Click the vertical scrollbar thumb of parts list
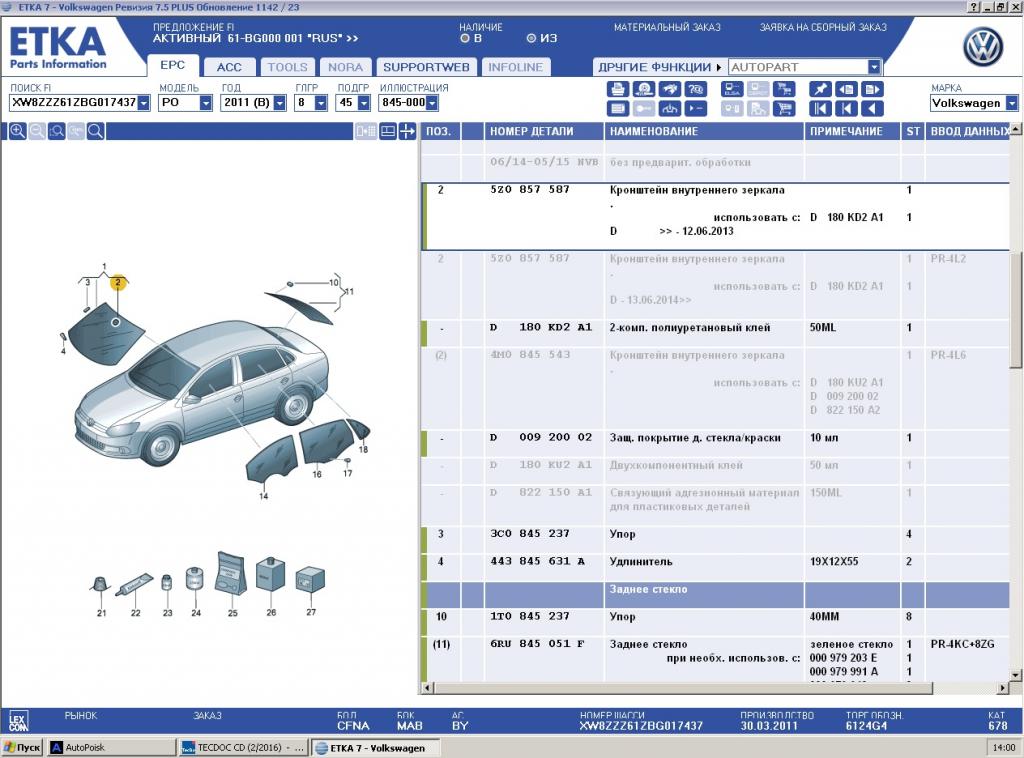The width and height of the screenshot is (1024, 758). click(x=1016, y=309)
